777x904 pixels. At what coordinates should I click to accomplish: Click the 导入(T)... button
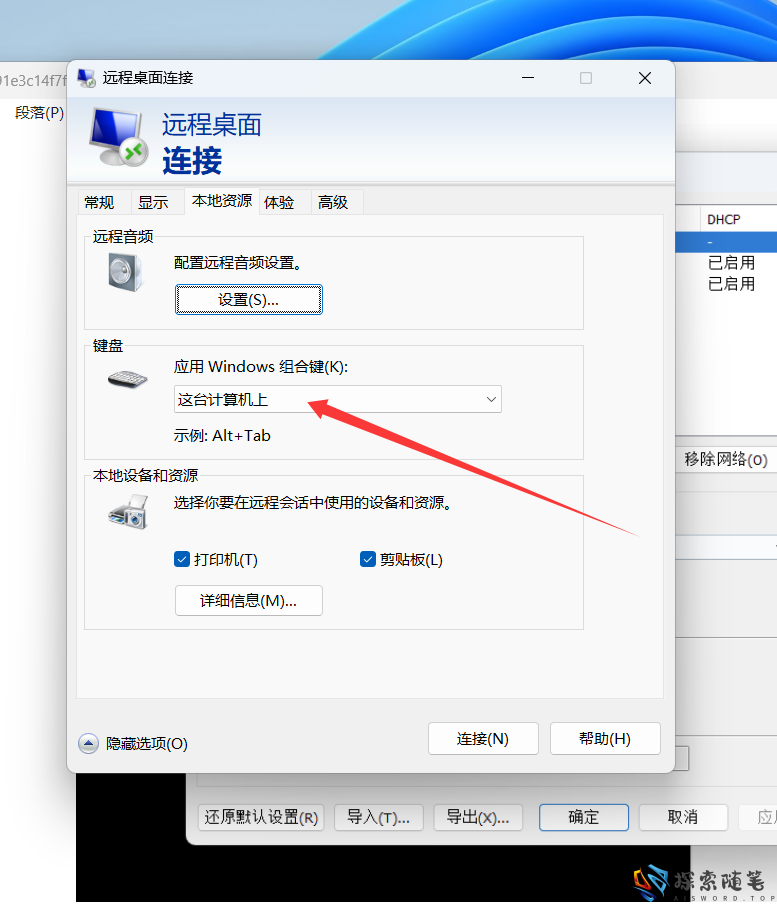click(x=378, y=817)
